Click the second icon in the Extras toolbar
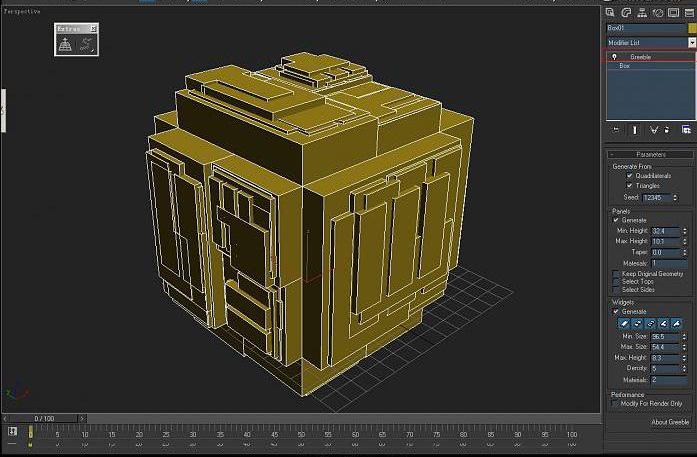The width and height of the screenshot is (697, 457). click(x=86, y=45)
